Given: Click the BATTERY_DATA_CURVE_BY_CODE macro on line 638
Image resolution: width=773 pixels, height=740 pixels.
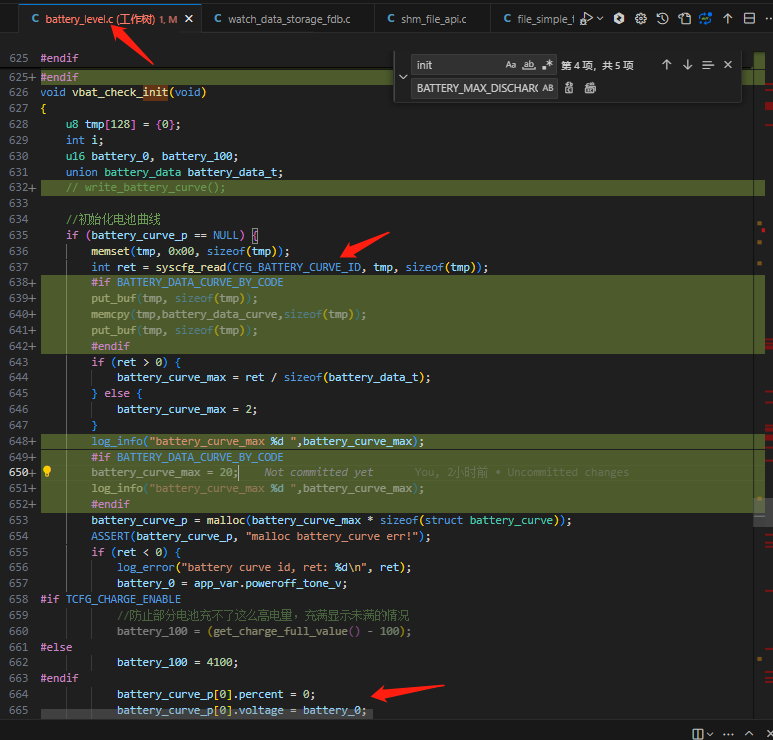Looking at the screenshot, I should (200, 282).
